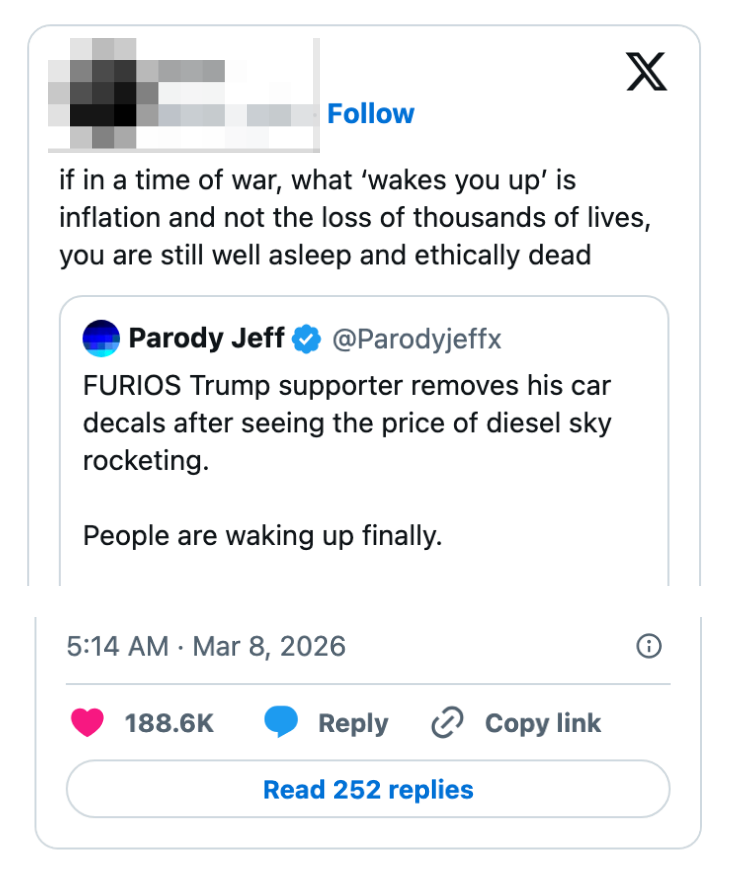Click the Parody Jeff display name
This screenshot has width=732, height=886.
pyautogui.click(x=206, y=339)
